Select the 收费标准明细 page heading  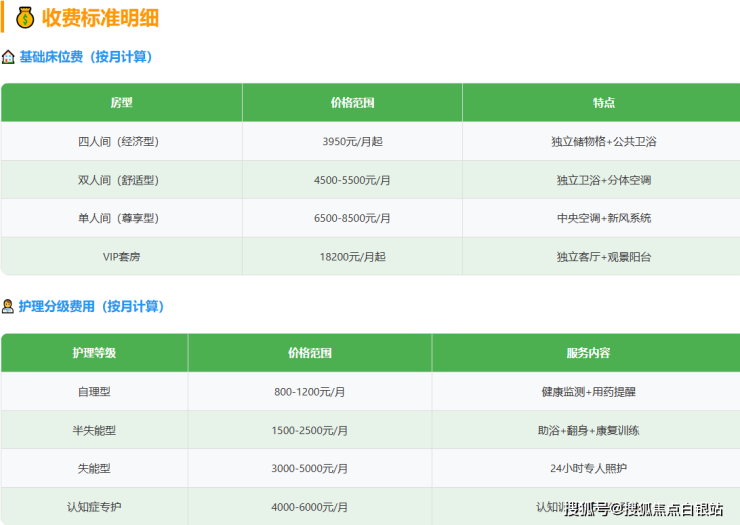(x=100, y=18)
